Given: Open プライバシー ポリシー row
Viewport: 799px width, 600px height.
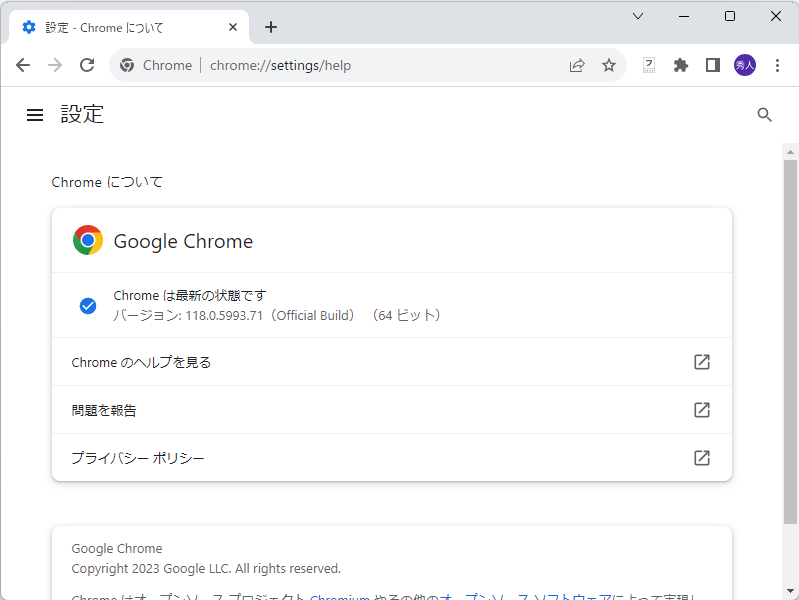Looking at the screenshot, I should coord(392,458).
